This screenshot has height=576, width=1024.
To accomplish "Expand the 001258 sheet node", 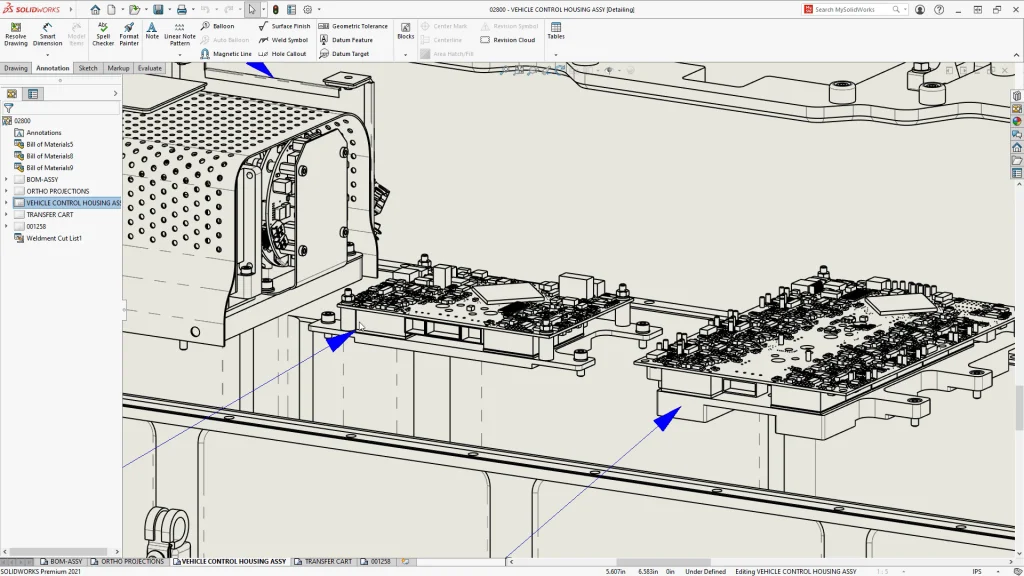I will (x=5, y=226).
